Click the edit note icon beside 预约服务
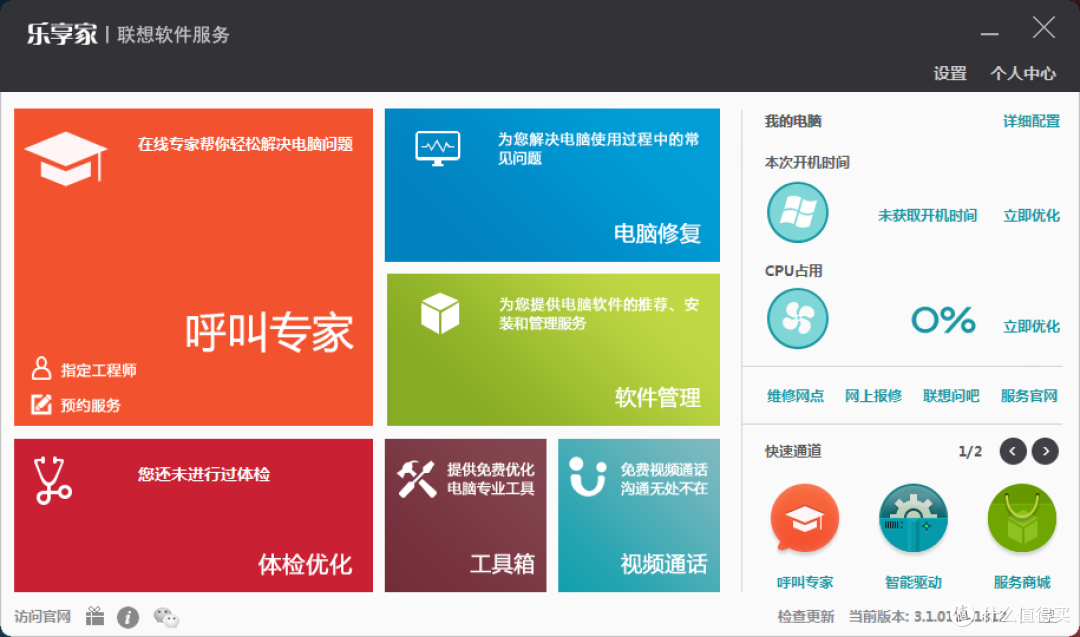This screenshot has height=637, width=1080. 41,404
